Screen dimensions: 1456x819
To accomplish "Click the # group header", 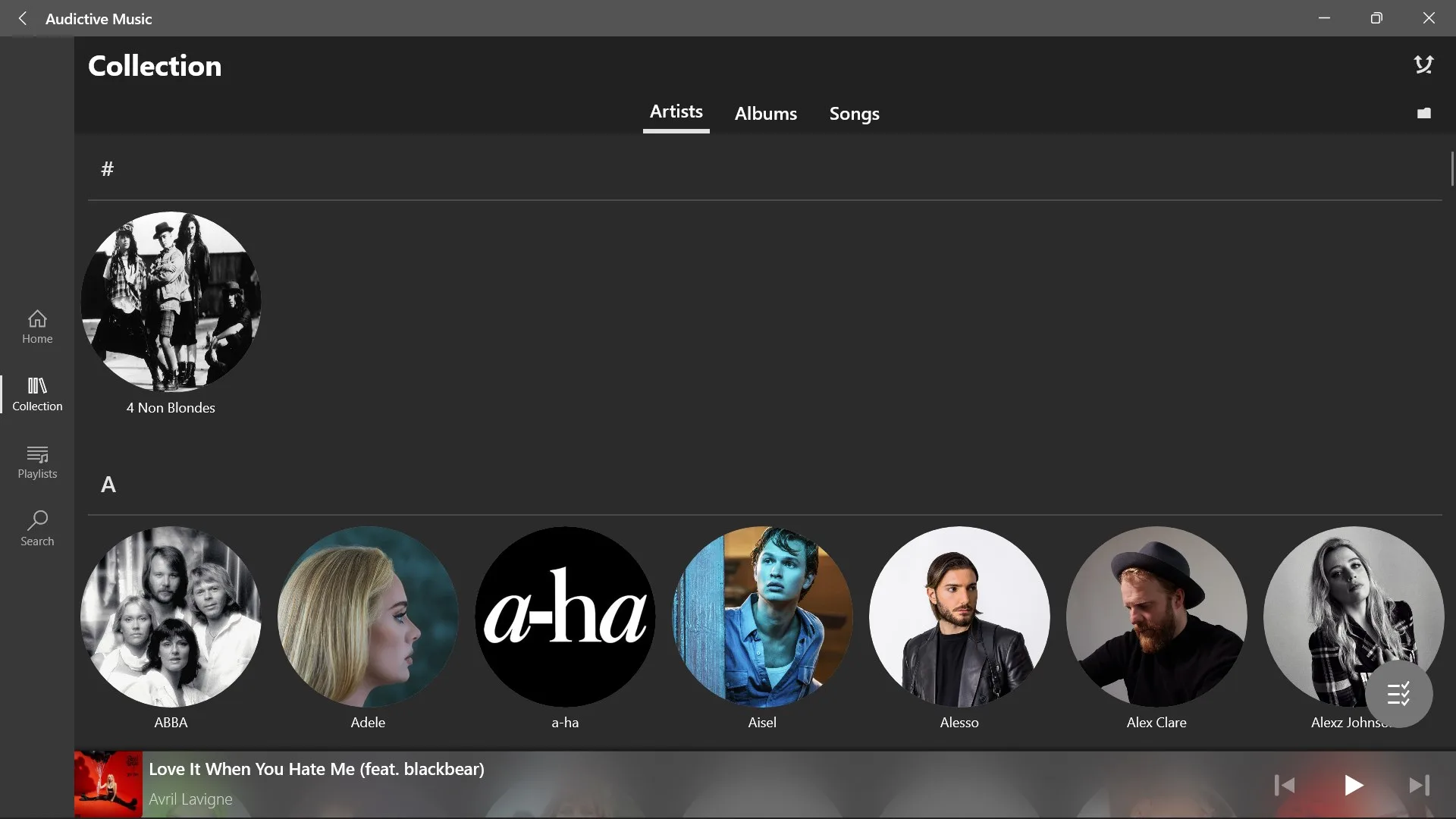I will [108, 169].
